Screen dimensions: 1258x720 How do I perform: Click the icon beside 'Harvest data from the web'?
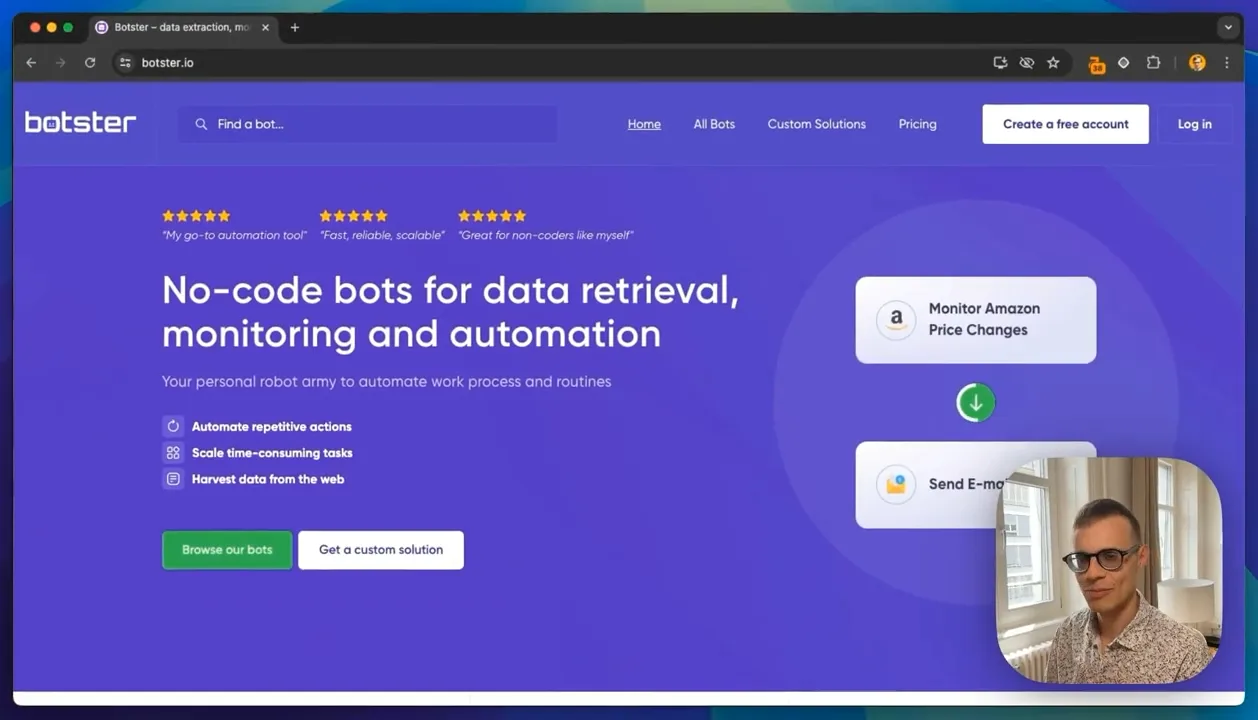(x=173, y=479)
